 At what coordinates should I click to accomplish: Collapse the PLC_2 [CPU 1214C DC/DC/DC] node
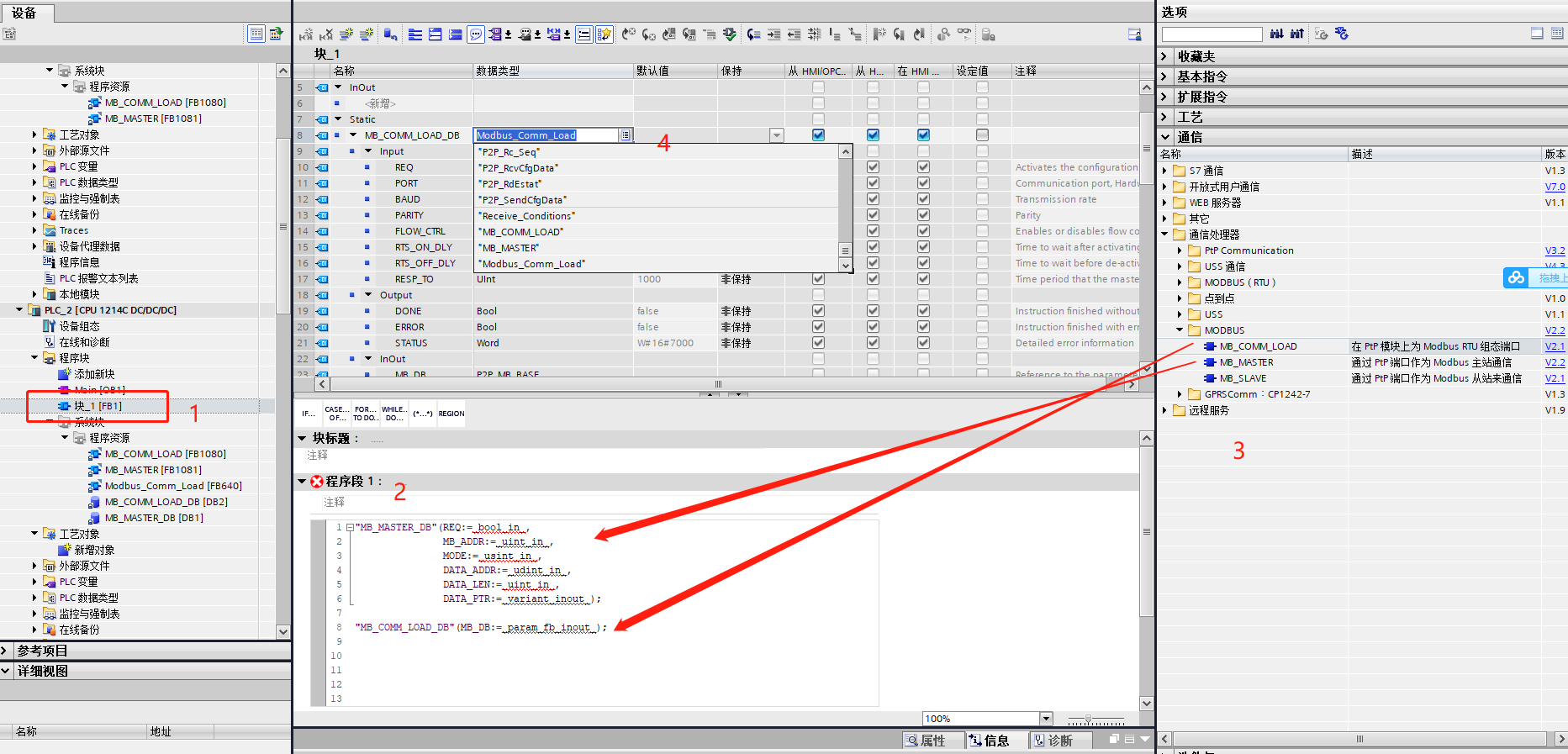click(19, 310)
